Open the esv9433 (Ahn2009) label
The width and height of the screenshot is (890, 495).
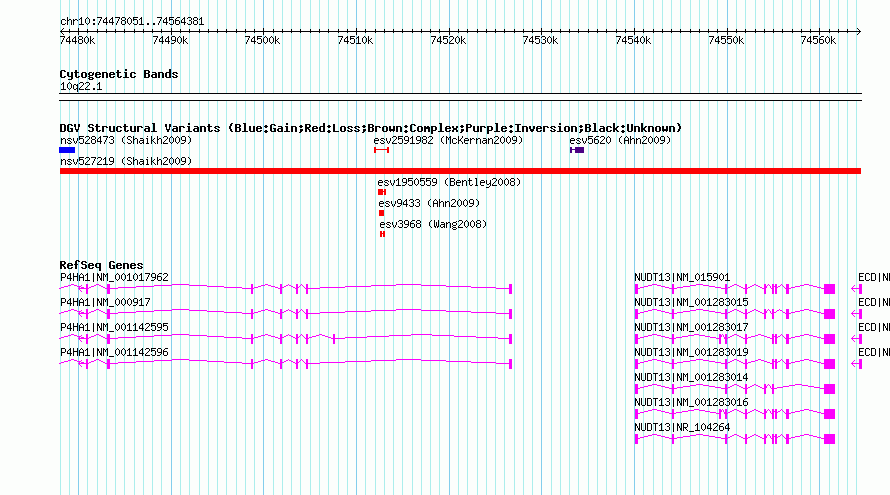(x=429, y=203)
